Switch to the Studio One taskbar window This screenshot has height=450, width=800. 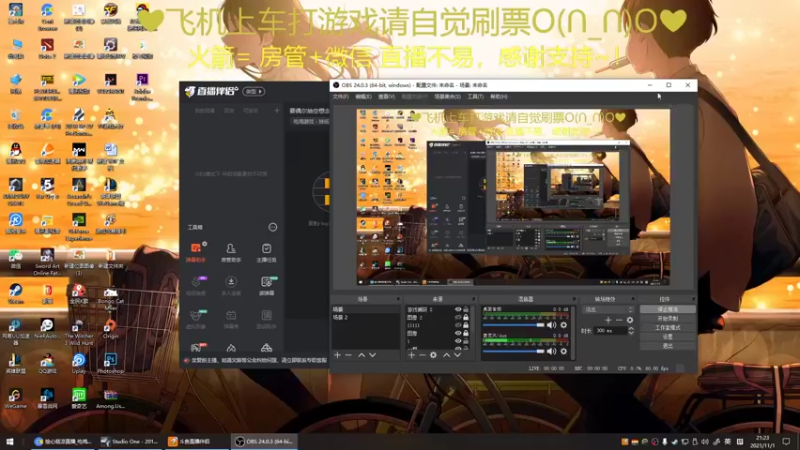click(130, 441)
